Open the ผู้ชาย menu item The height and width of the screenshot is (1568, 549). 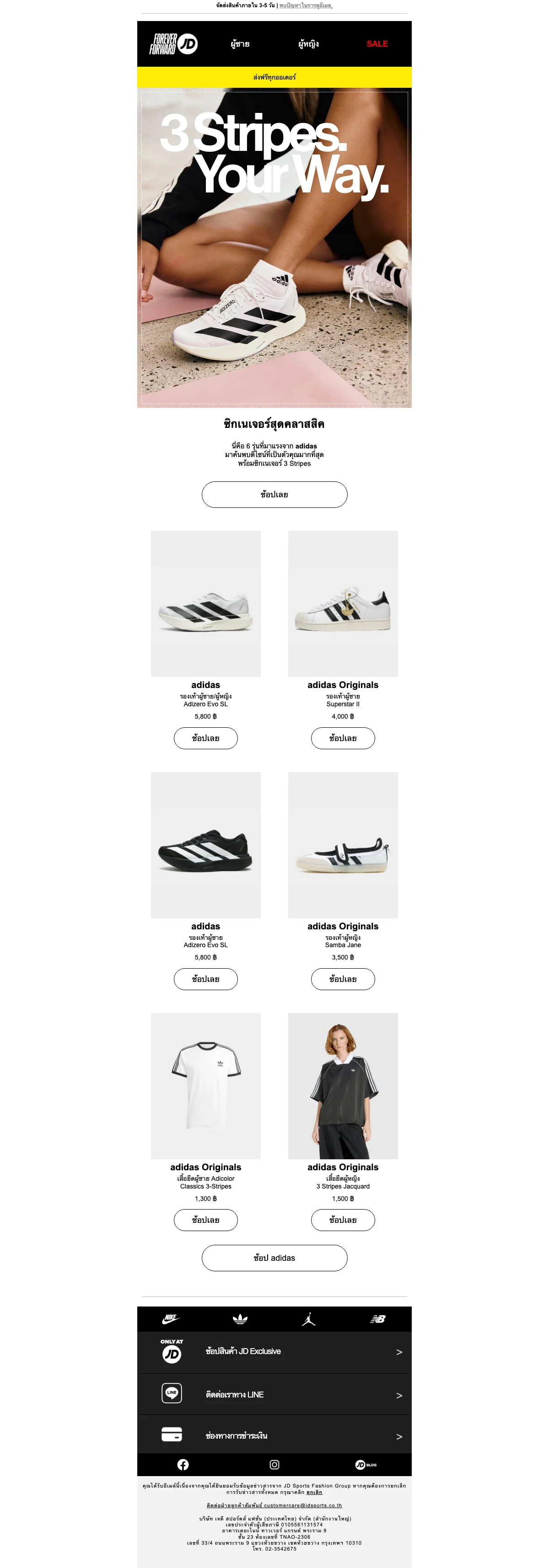240,44
